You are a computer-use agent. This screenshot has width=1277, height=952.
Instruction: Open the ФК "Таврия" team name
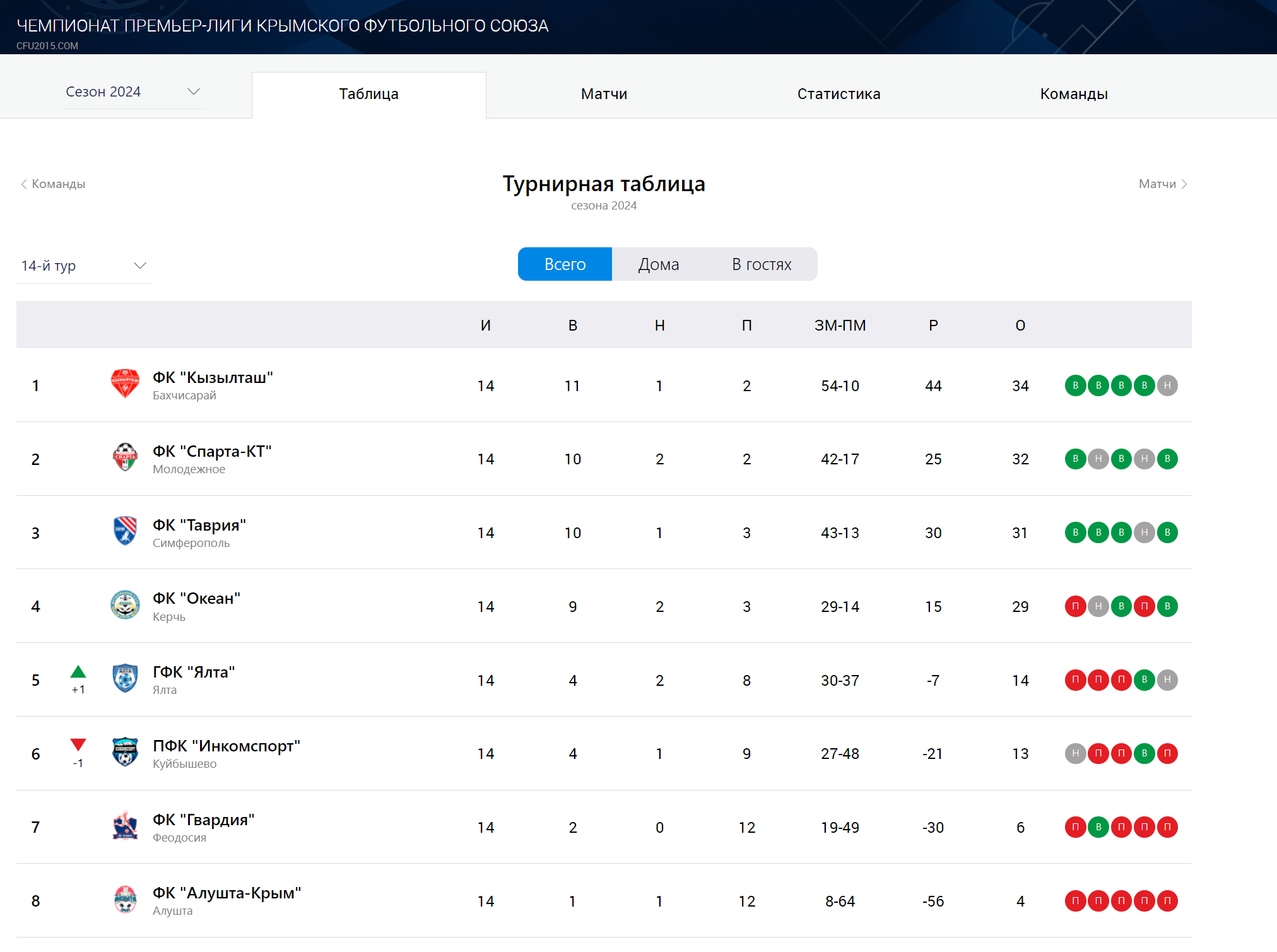click(x=199, y=525)
